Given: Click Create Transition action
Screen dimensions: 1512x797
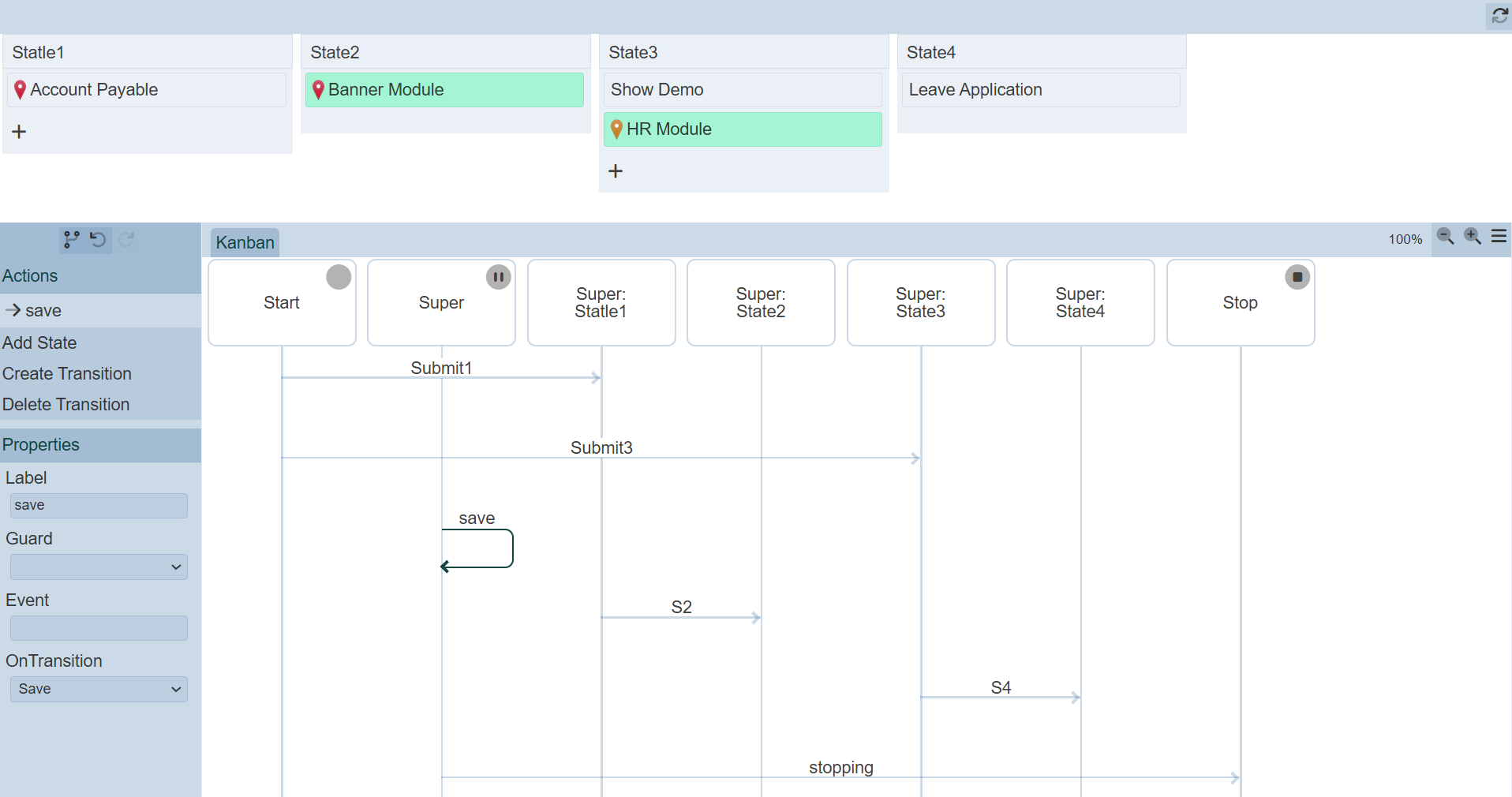Looking at the screenshot, I should pos(67,374).
